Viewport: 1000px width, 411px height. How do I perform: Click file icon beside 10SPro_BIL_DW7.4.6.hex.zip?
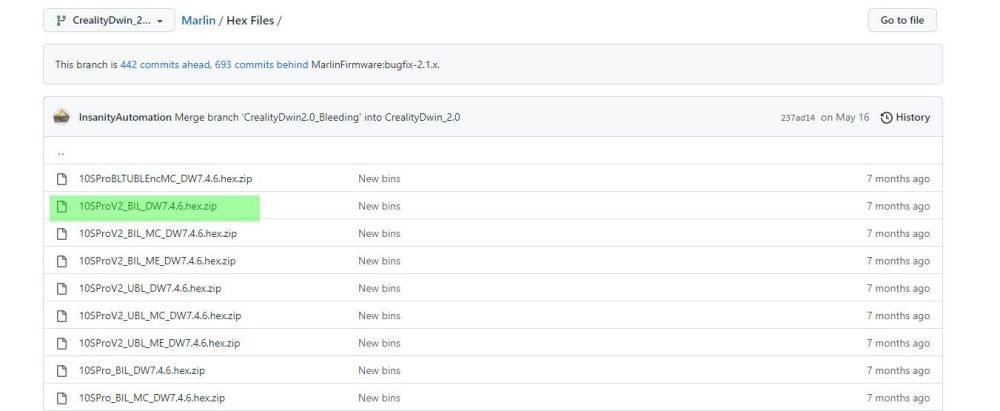coord(62,371)
